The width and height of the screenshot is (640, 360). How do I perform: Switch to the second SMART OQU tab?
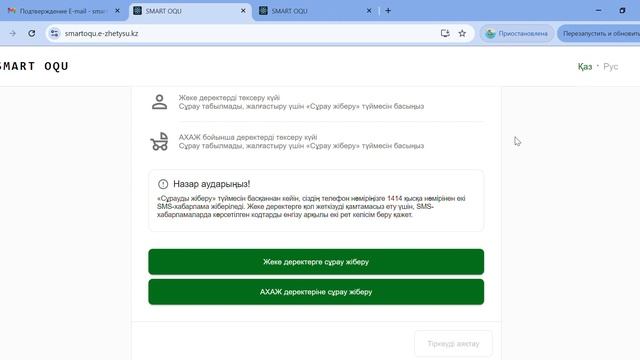(314, 11)
